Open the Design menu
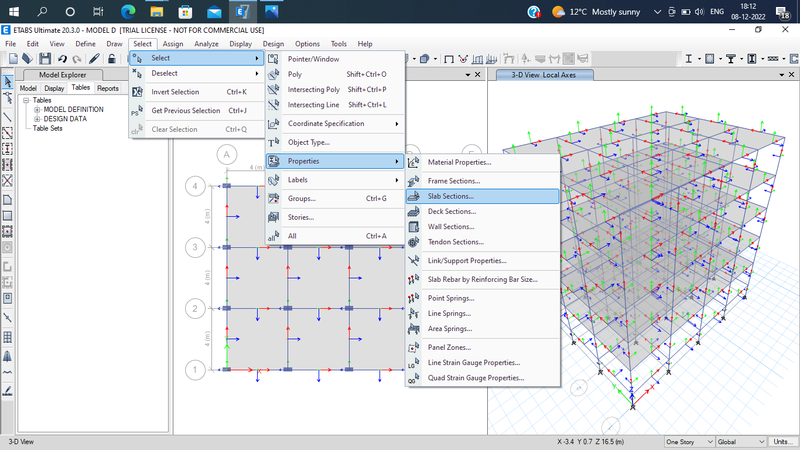The width and height of the screenshot is (800, 450). [273, 44]
